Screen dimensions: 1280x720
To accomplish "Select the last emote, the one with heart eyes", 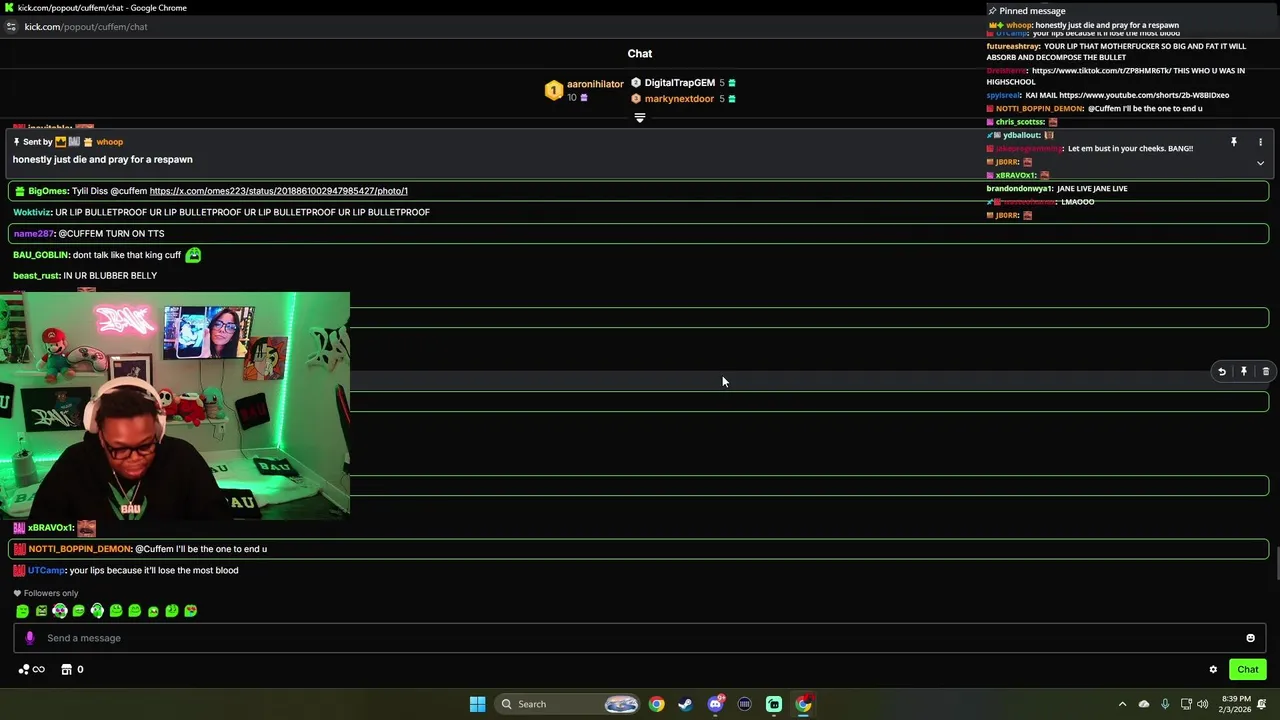I will [191, 611].
